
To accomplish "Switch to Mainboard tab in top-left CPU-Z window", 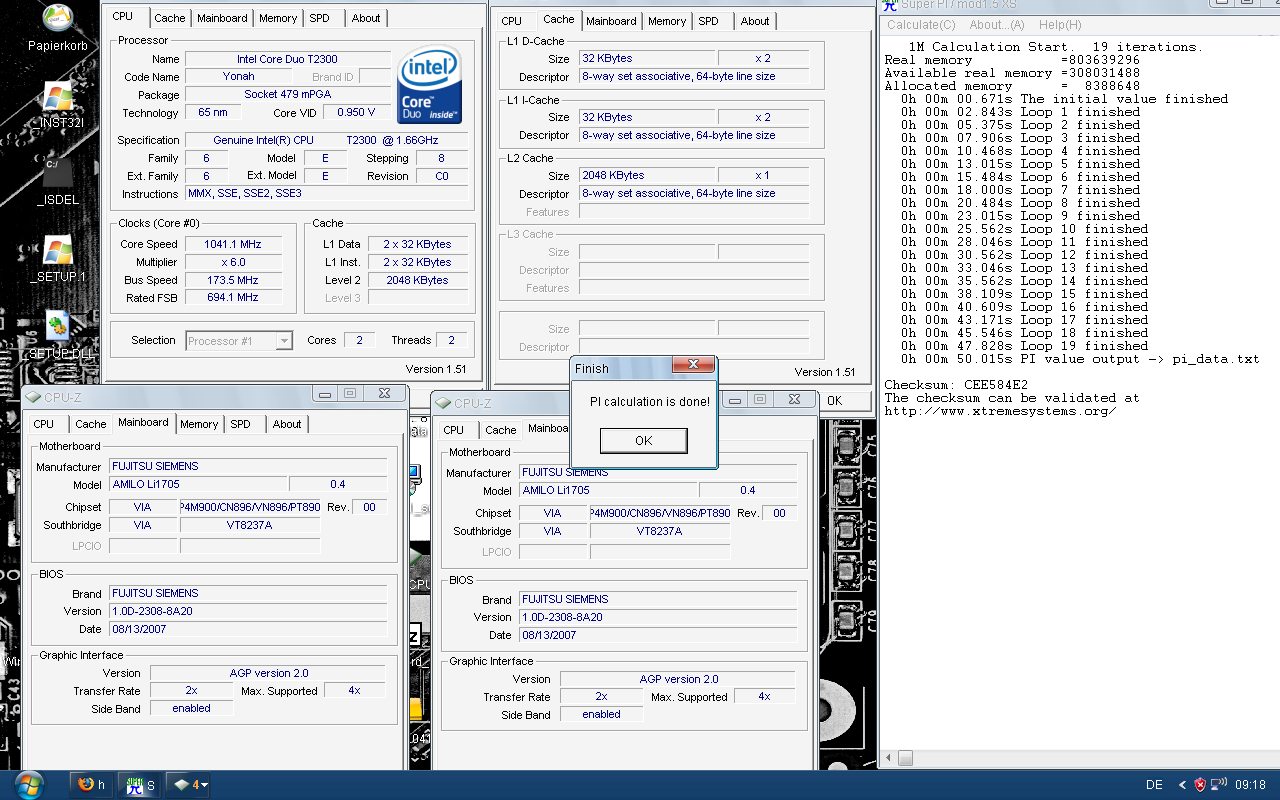I will [222, 18].
